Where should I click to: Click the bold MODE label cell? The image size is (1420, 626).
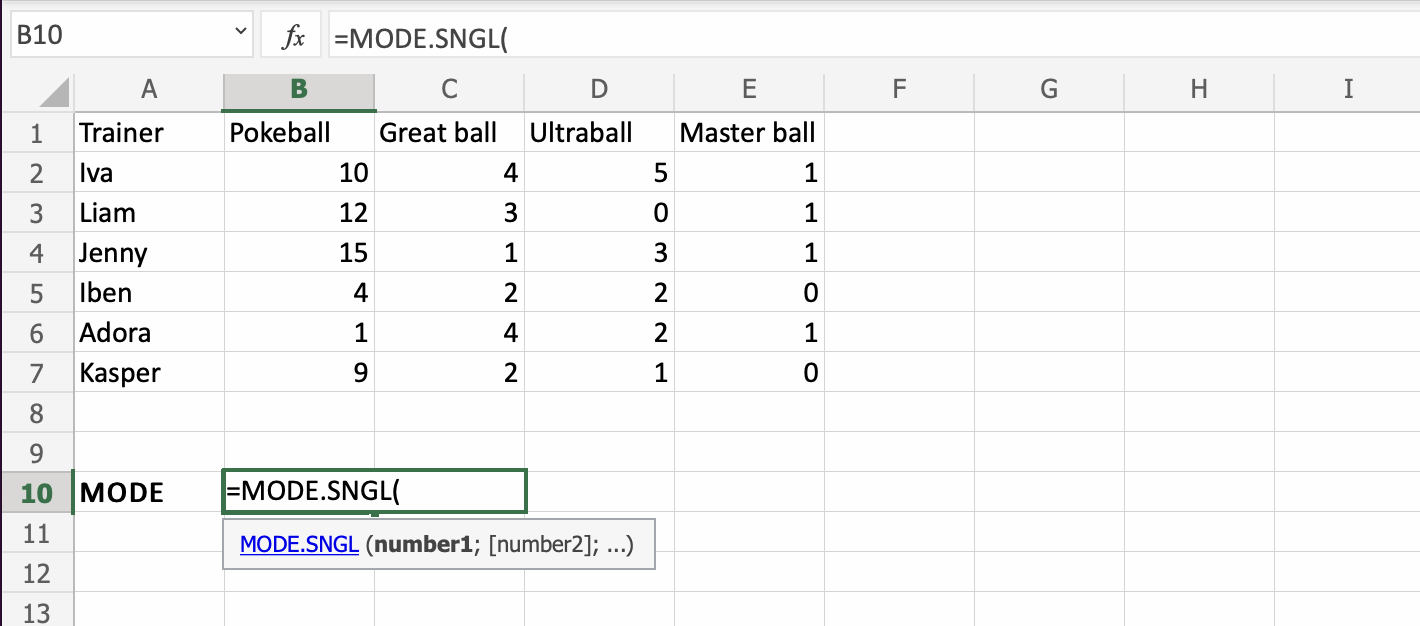[x=149, y=493]
